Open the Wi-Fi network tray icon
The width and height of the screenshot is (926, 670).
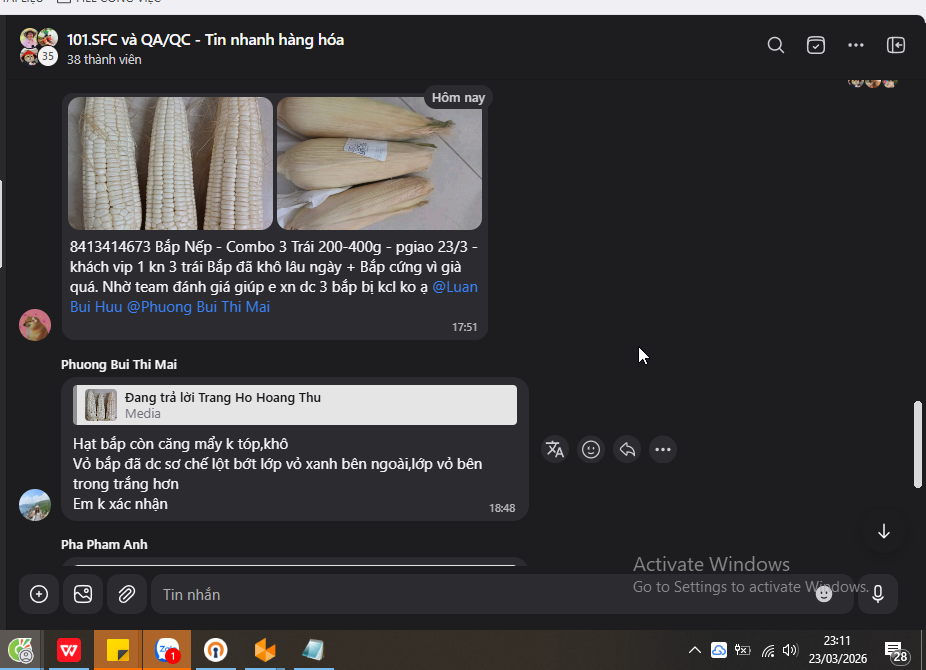coord(768,651)
